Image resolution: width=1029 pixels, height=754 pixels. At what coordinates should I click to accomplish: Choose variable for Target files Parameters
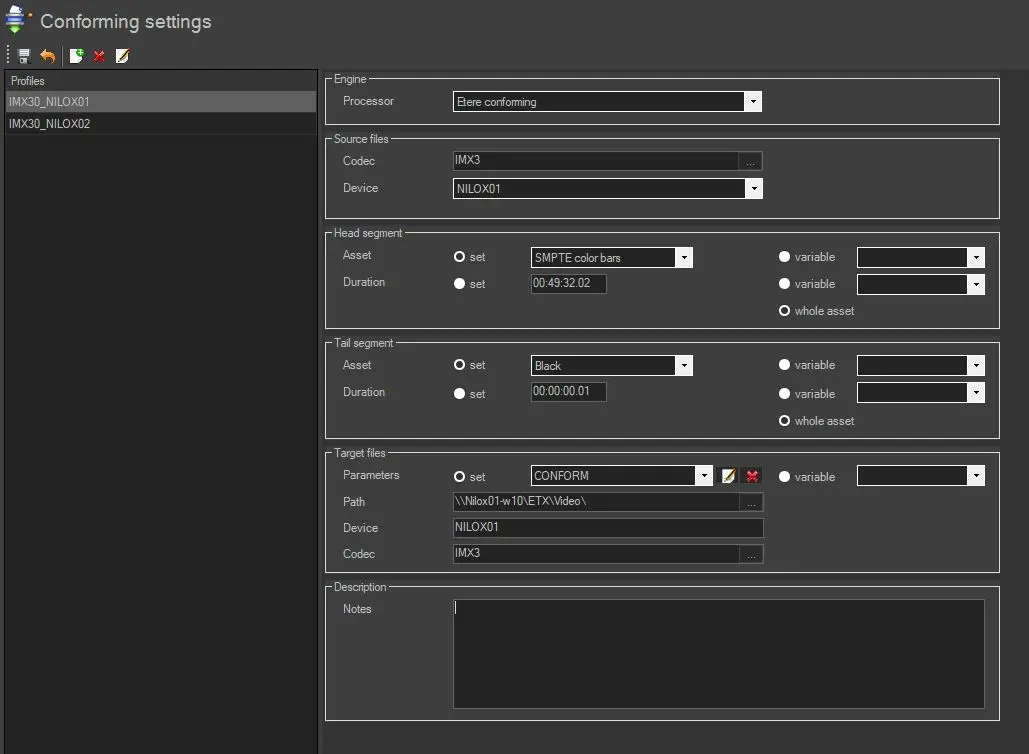click(785, 477)
